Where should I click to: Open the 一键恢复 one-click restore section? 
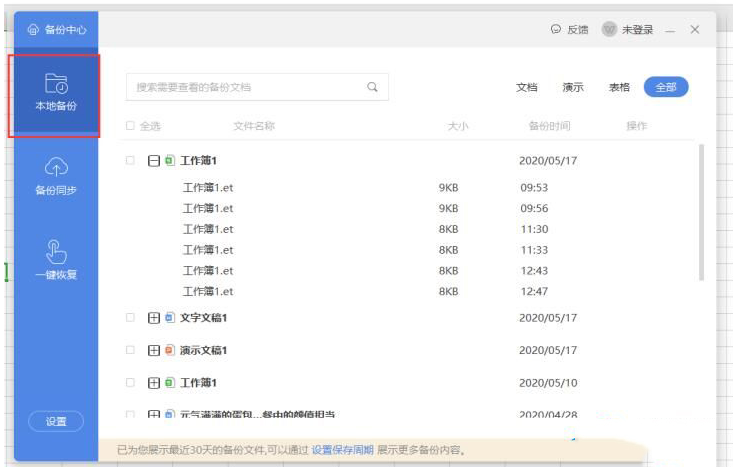pos(56,260)
